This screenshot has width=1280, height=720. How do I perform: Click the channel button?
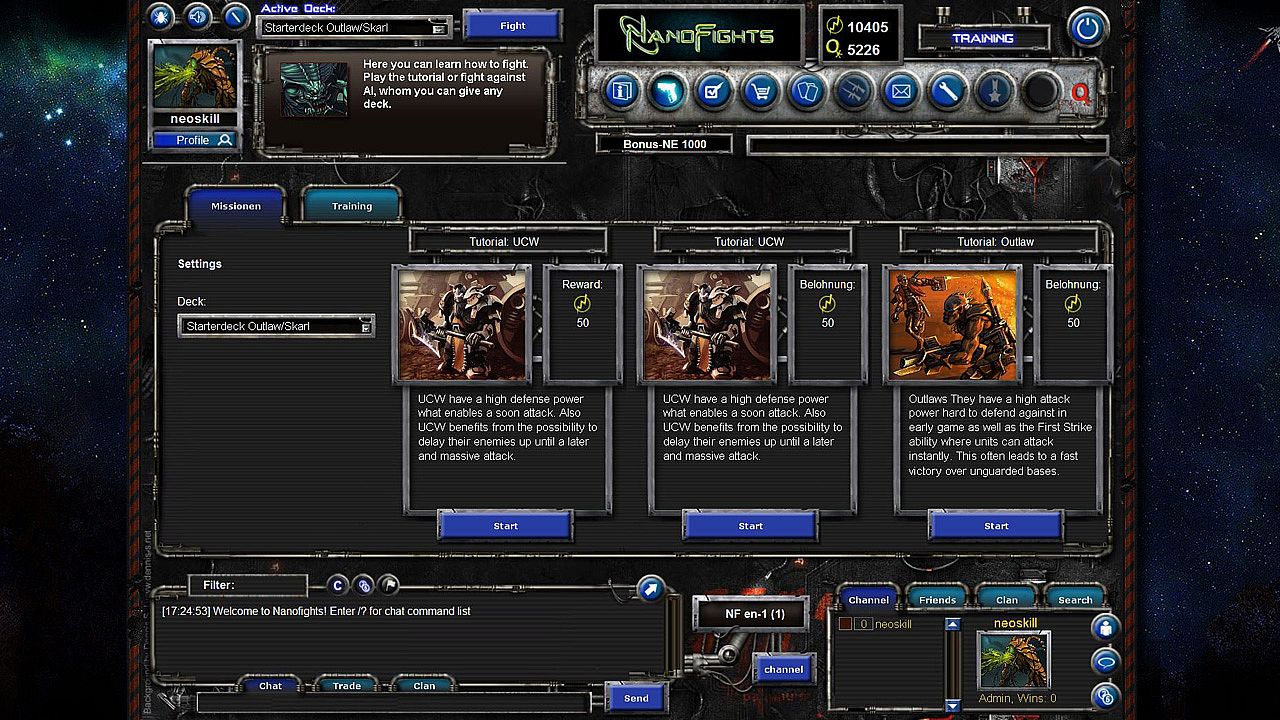[x=783, y=669]
